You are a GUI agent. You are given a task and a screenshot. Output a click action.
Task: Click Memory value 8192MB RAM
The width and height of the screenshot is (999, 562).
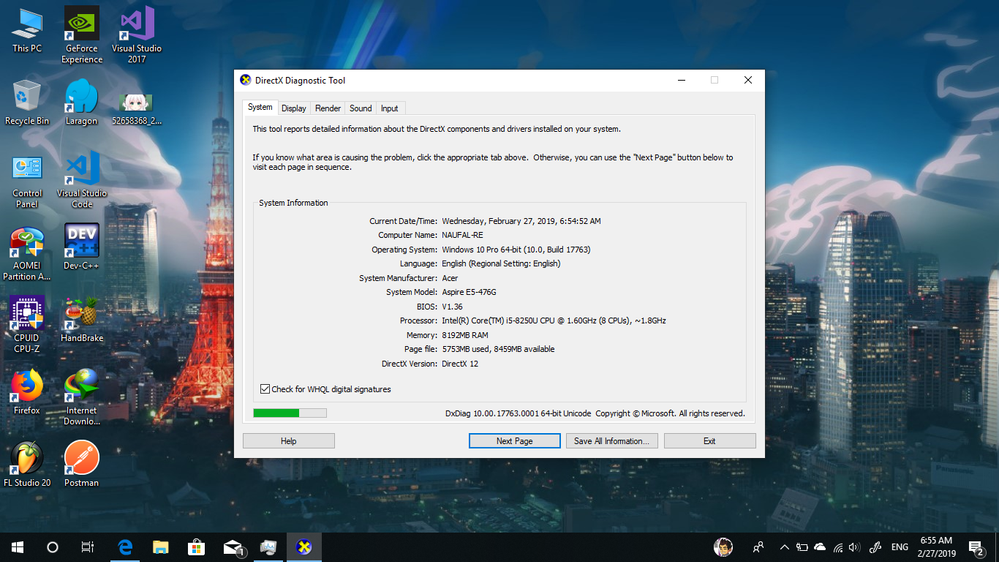pos(465,335)
